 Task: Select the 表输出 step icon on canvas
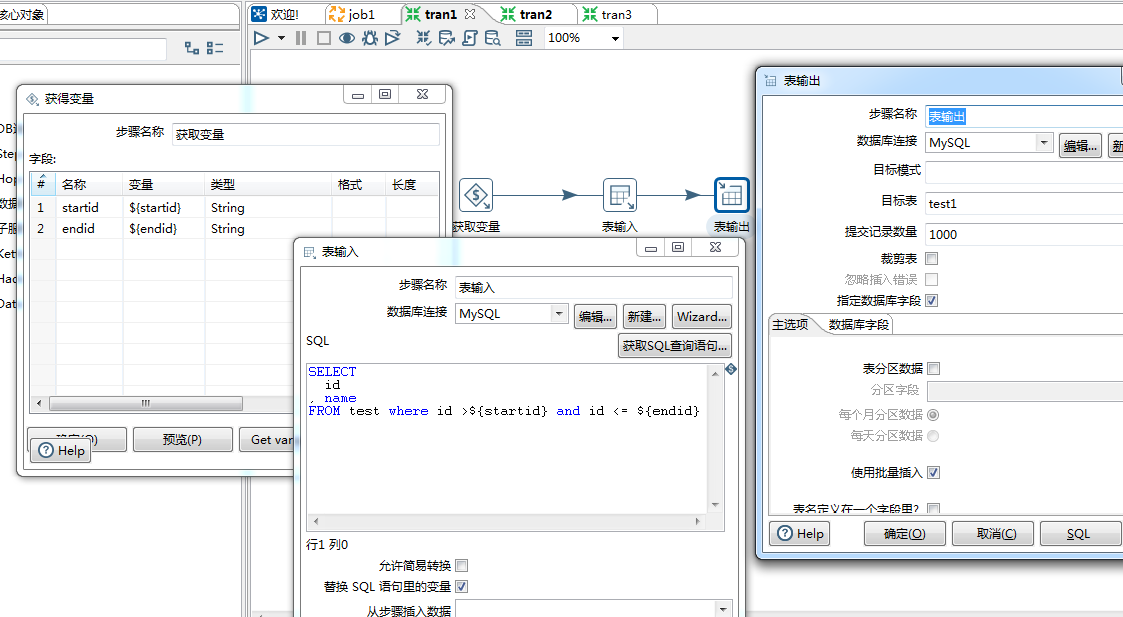point(731,195)
